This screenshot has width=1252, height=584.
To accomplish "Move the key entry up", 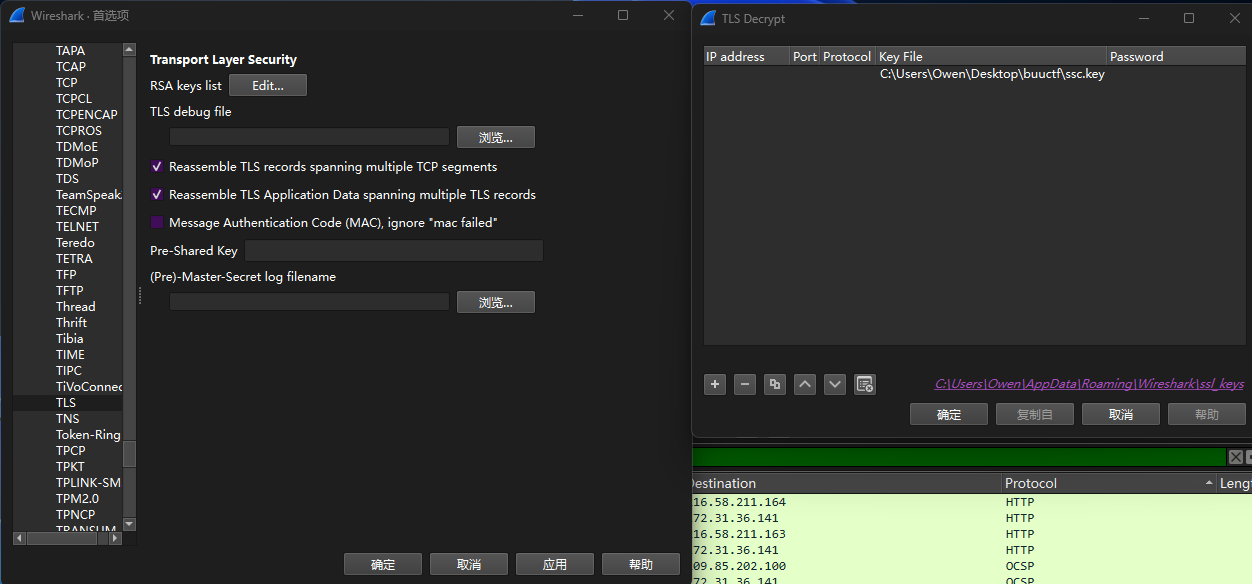I will 805,384.
